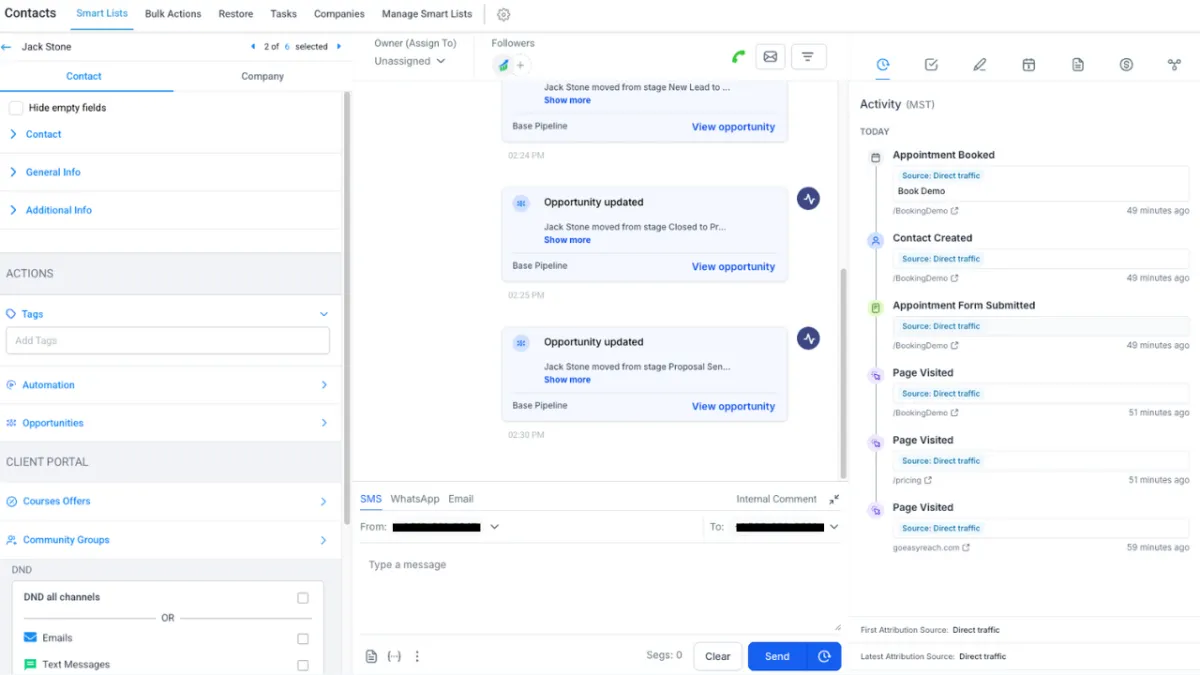Open the Notes pencil icon

980,65
